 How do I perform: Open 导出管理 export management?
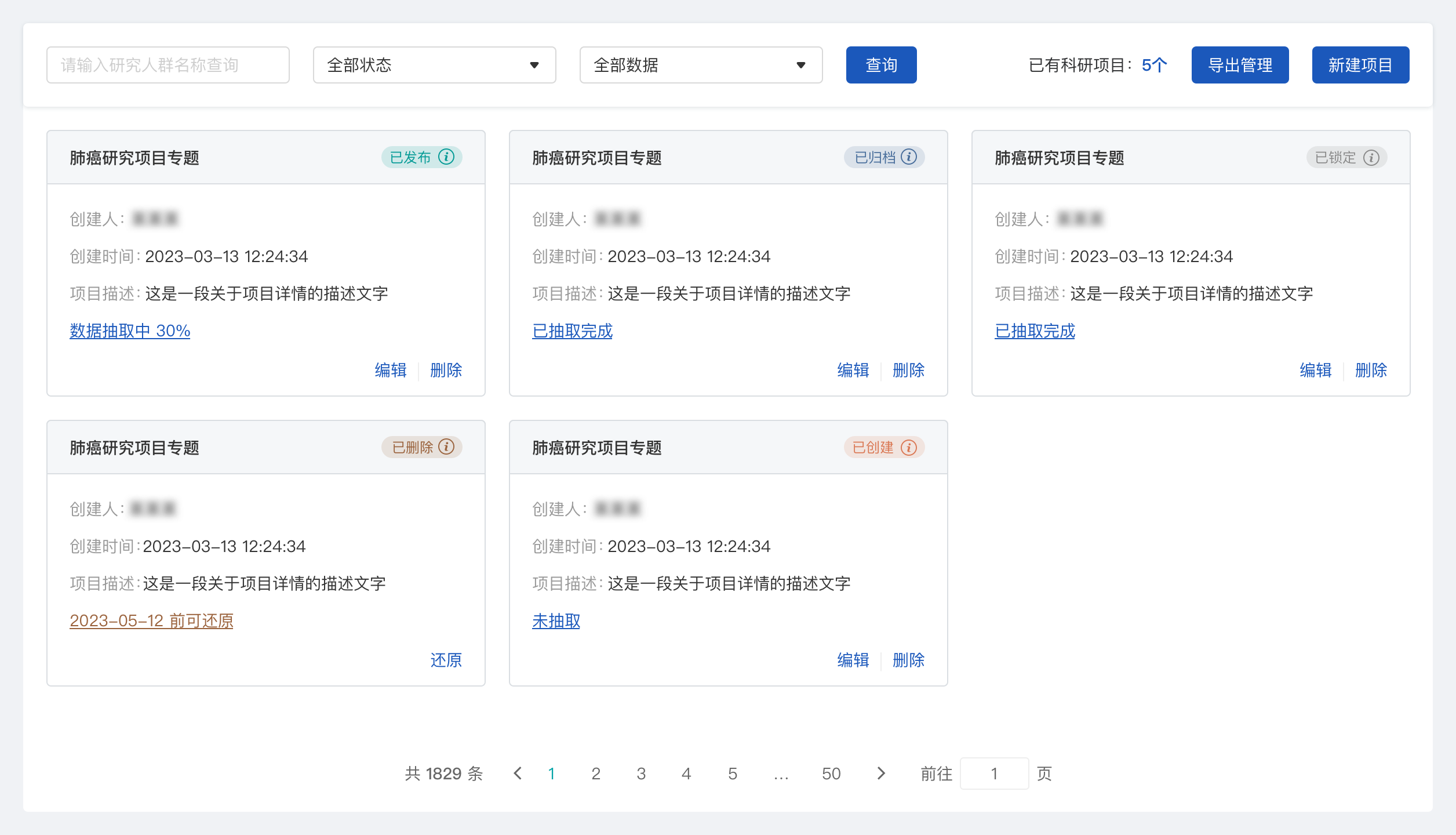coord(1240,65)
